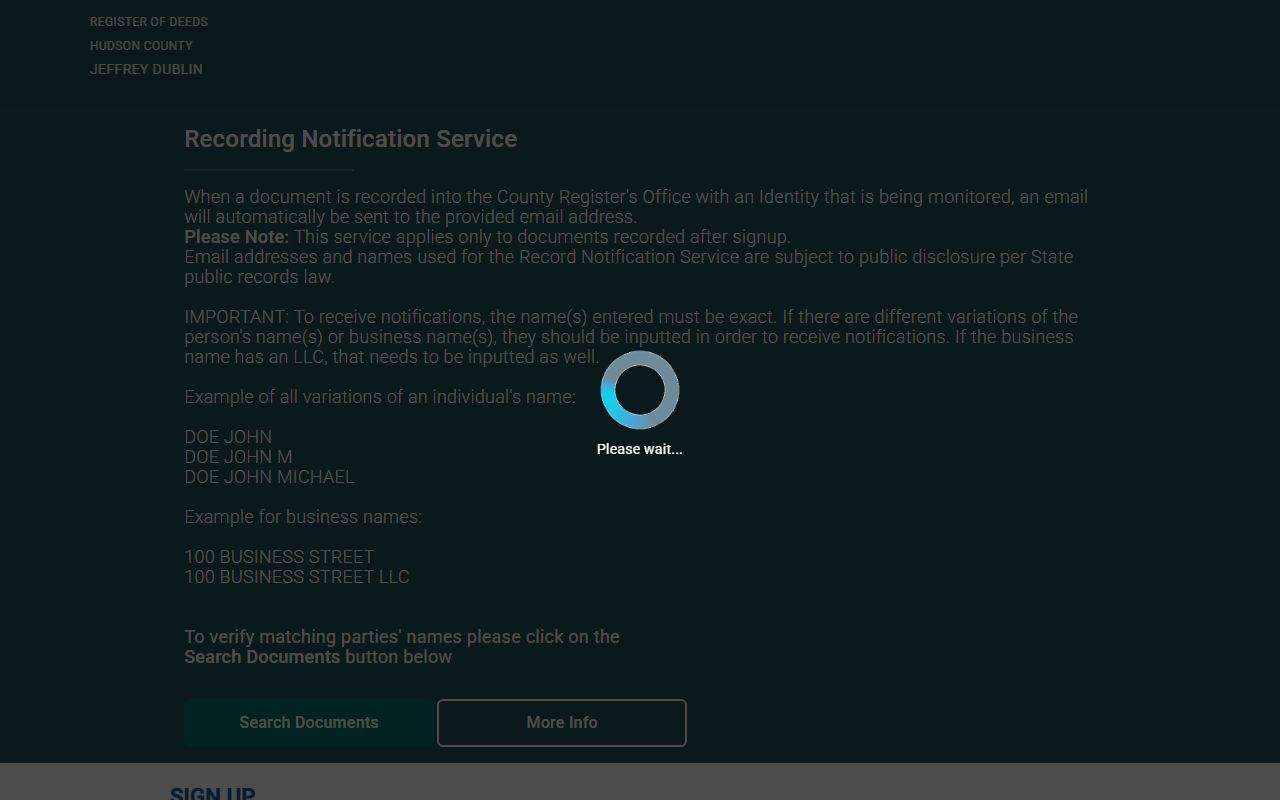Click the JEFFREY DUBLIN header text
Screen dimensions: 1280x800
[x=146, y=69]
